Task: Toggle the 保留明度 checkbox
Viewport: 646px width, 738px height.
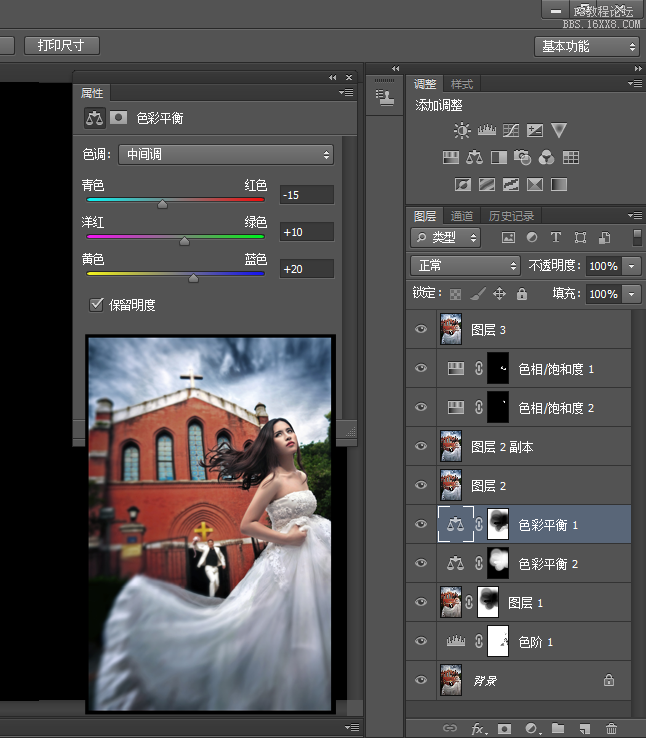Action: coord(96,305)
